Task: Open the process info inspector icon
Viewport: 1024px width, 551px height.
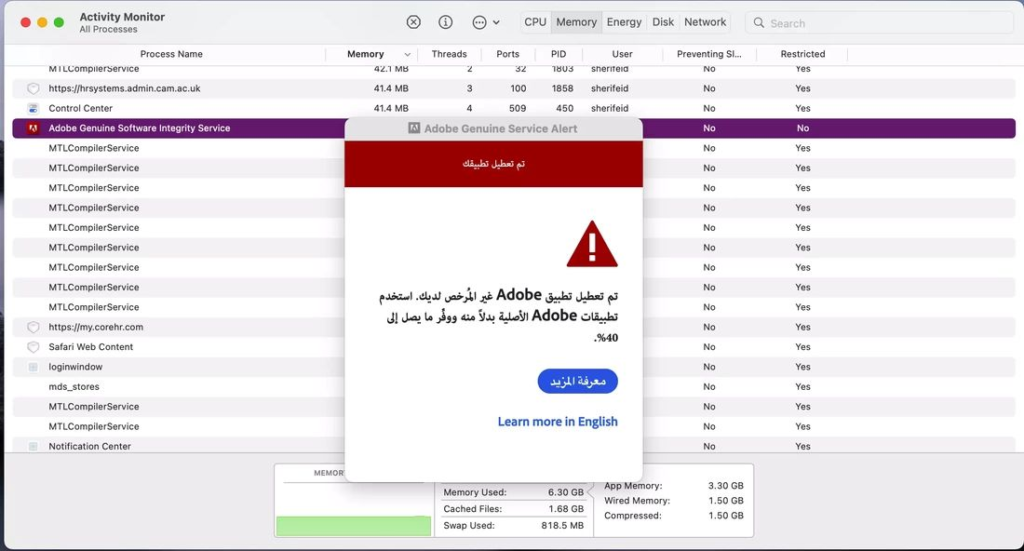Action: [445, 22]
